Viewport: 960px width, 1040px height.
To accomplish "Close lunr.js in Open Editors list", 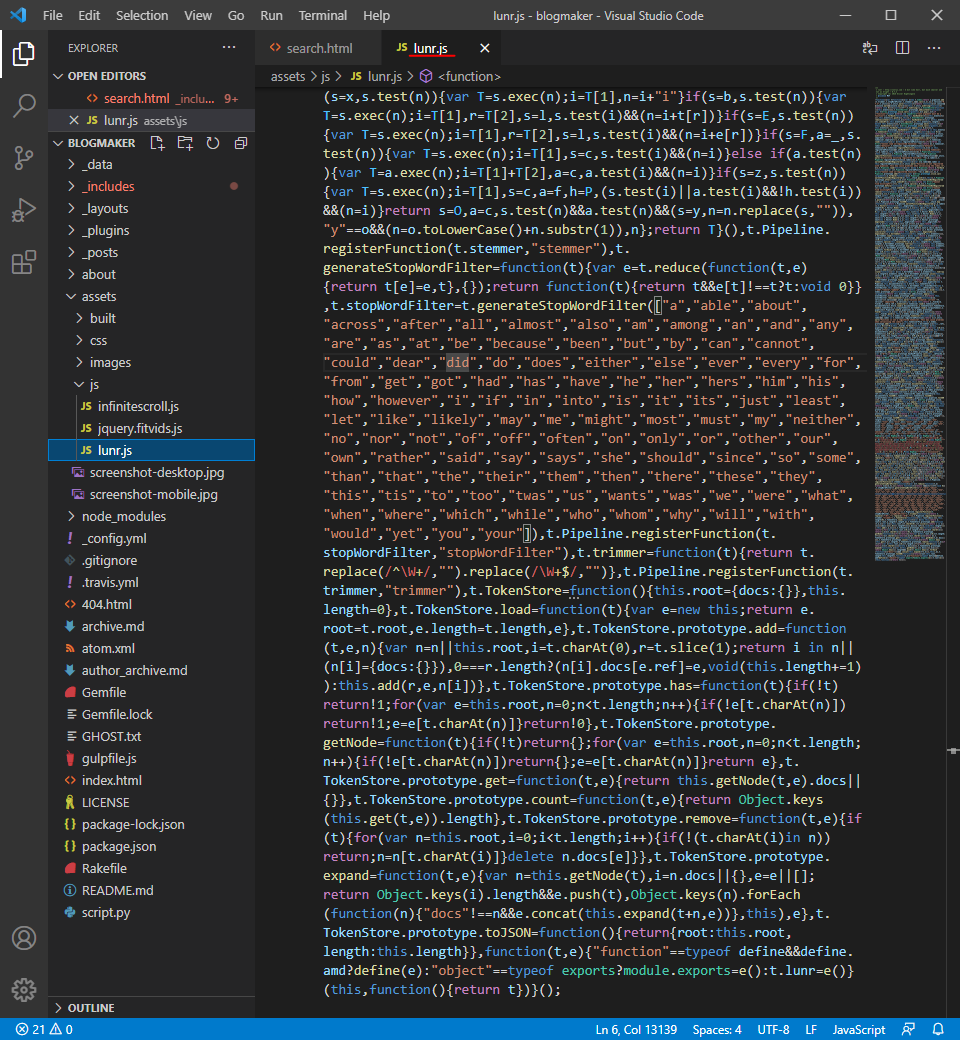I will [x=74, y=120].
